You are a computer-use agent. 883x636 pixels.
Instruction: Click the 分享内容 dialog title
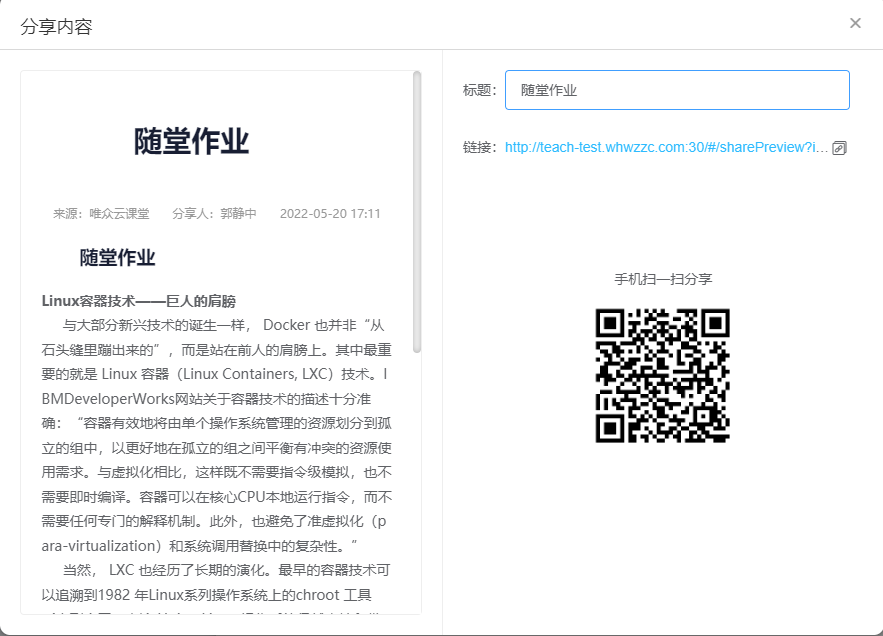pyautogui.click(x=56, y=27)
